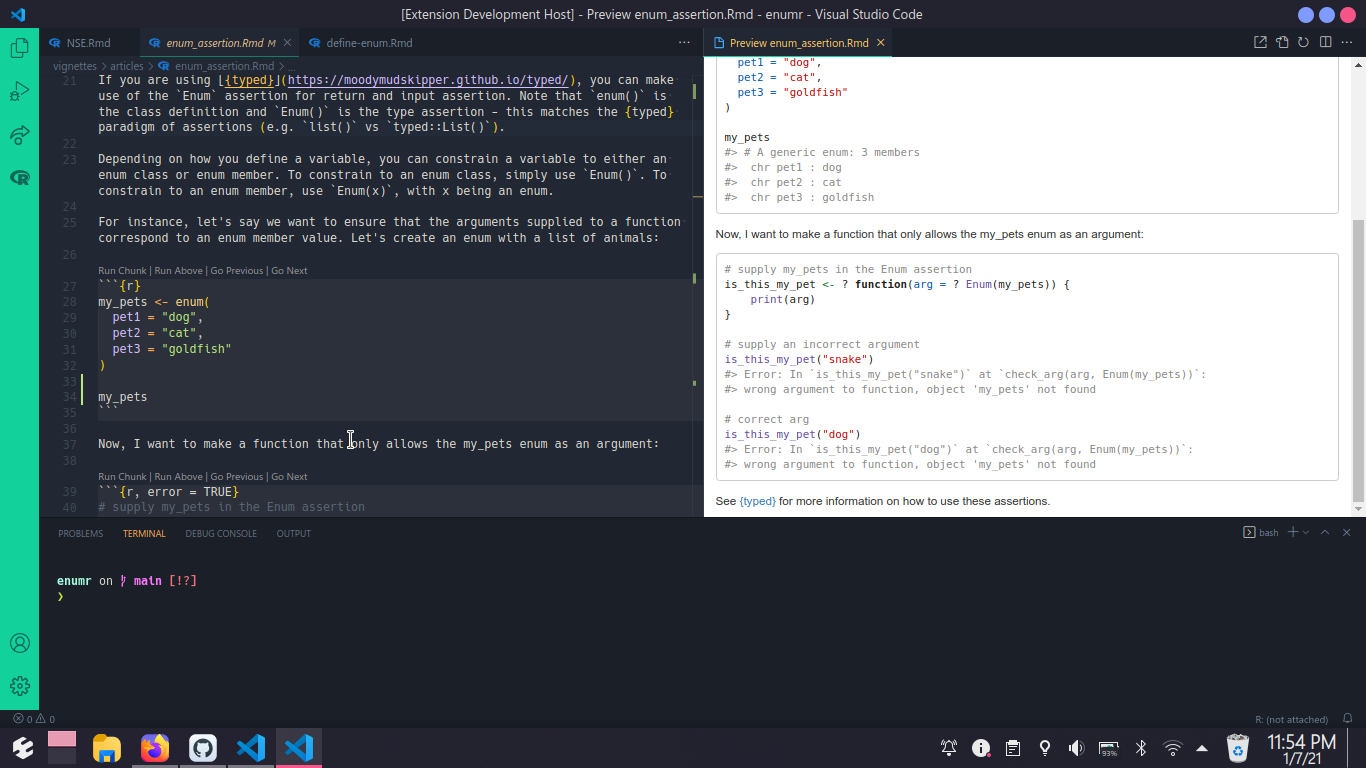Viewport: 1366px width, 768px height.
Task: Open the start menu on the taskbar
Action: pyautogui.click(x=22, y=747)
